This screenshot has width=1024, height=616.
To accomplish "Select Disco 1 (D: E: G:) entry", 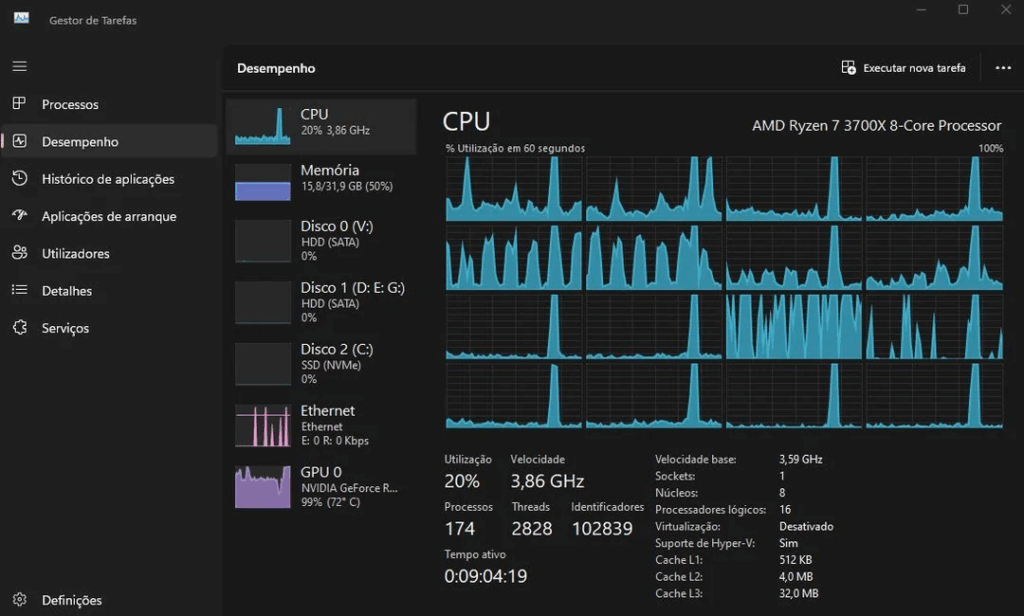I will click(x=321, y=302).
